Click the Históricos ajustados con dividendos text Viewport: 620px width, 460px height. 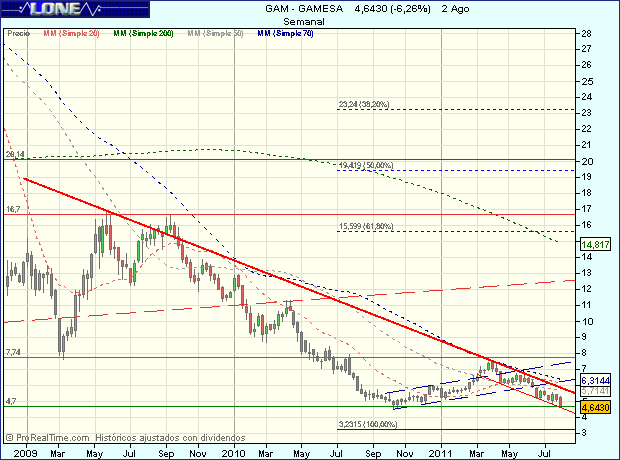170,438
